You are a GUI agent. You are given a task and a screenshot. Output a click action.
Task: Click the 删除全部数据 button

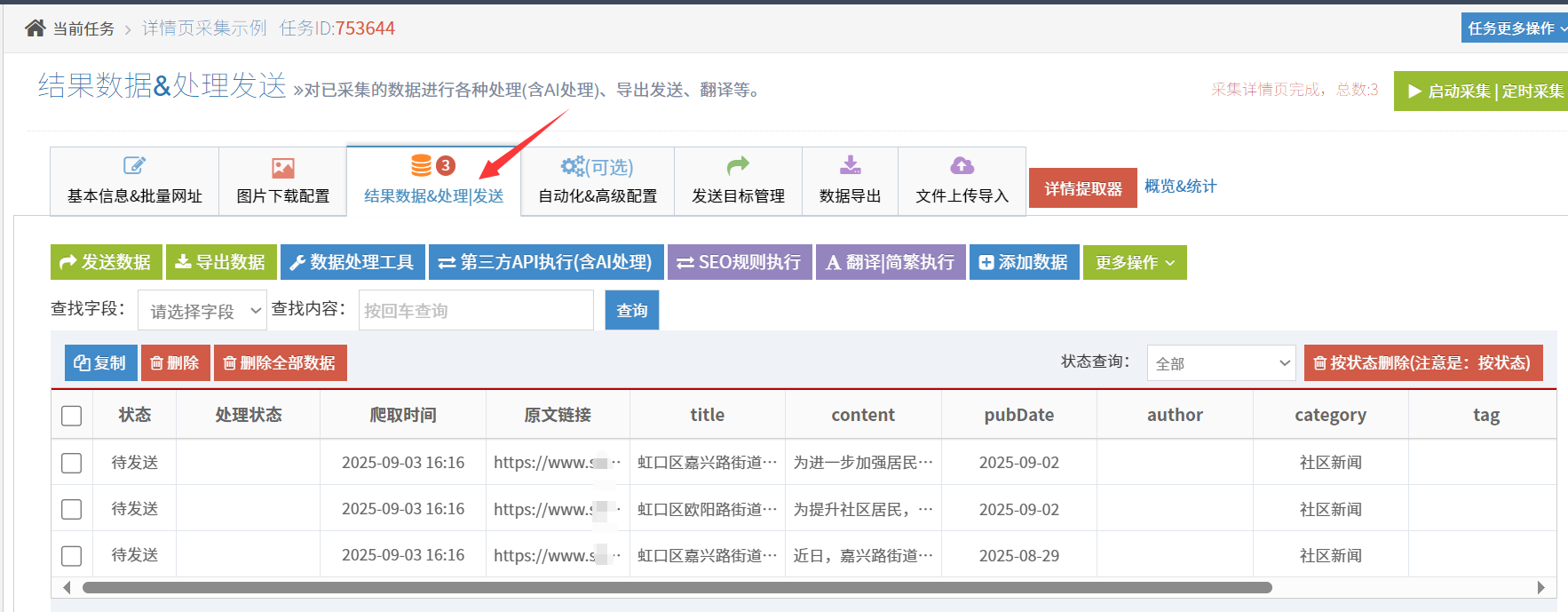280,363
